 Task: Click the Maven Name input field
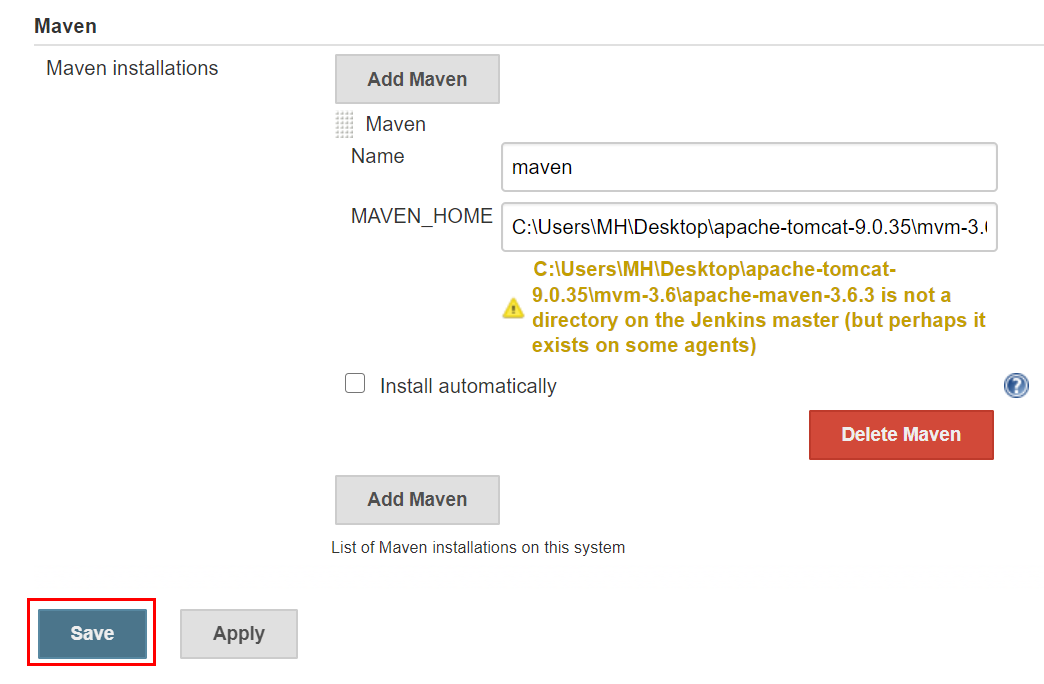749,167
